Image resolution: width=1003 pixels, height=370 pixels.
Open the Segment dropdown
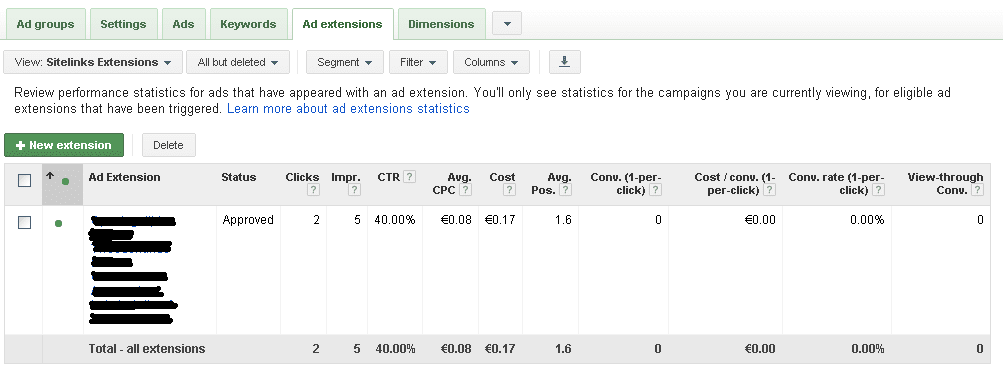(345, 62)
